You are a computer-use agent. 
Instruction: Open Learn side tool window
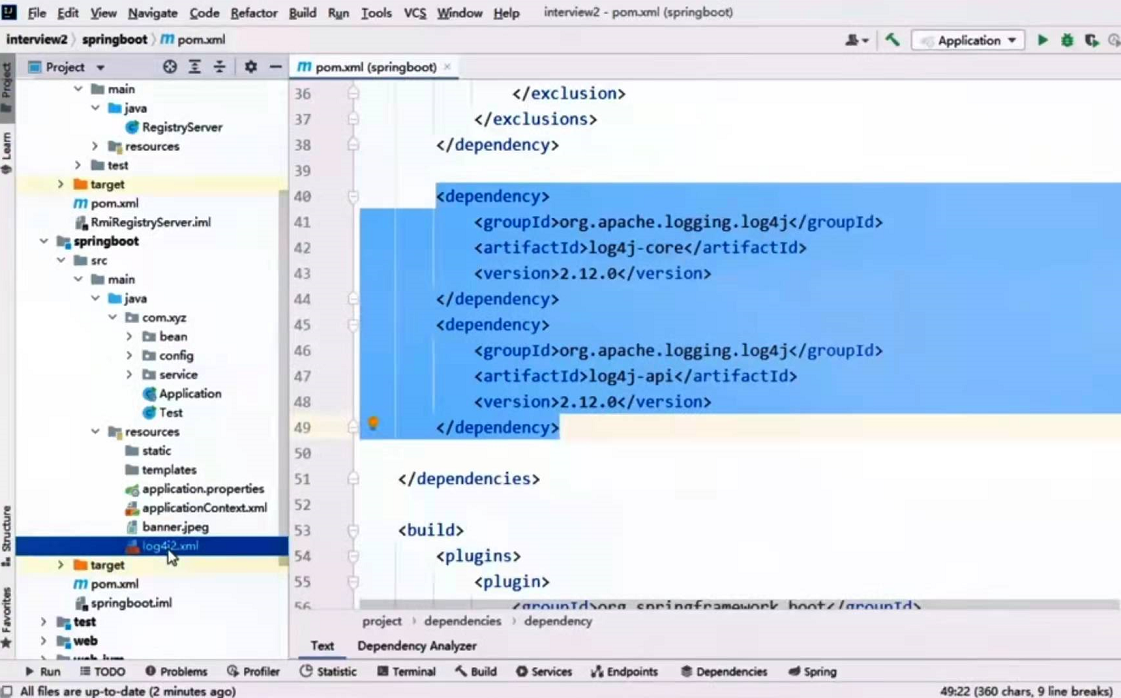[7, 152]
